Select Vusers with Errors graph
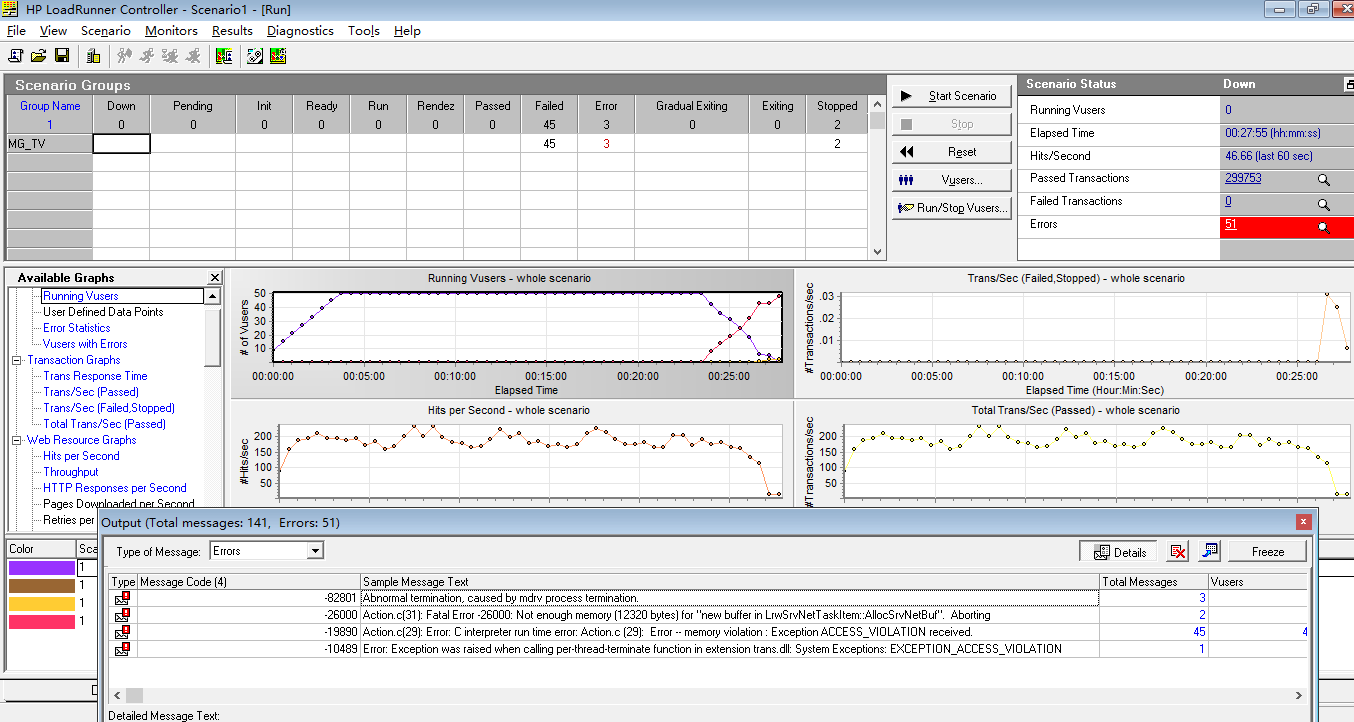This screenshot has height=722, width=1354. 85,344
